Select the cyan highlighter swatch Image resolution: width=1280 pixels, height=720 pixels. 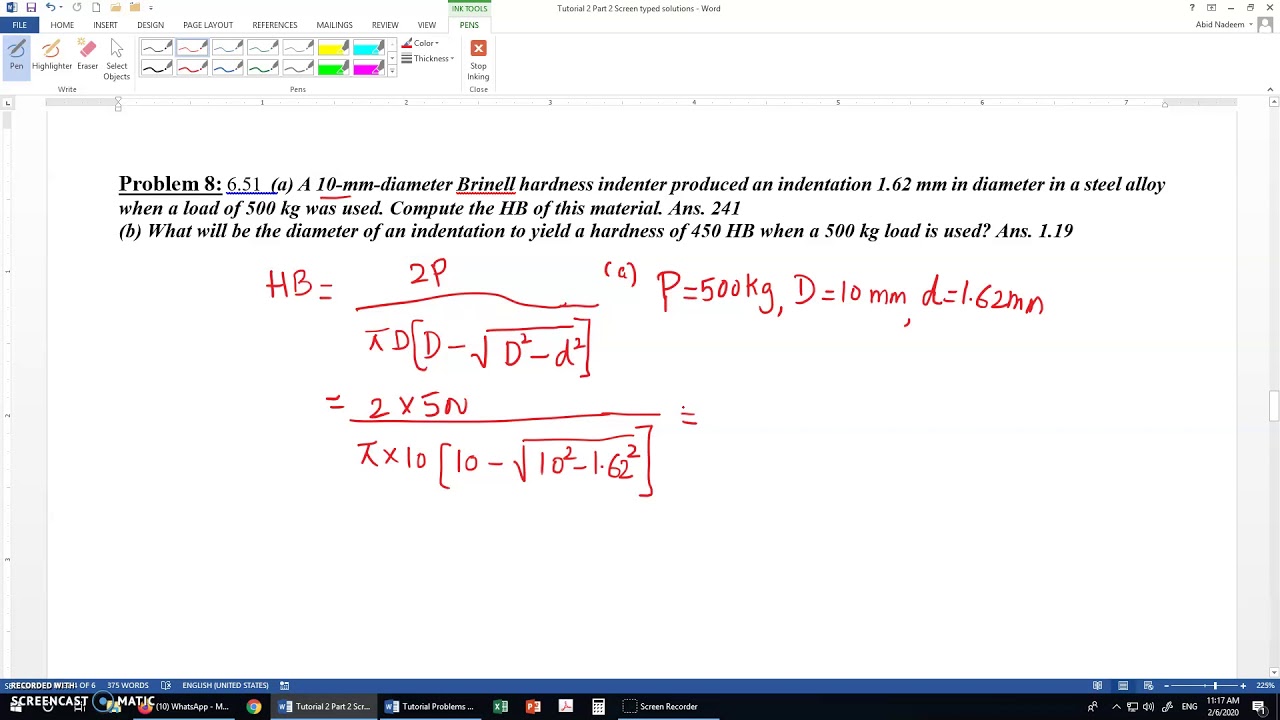coord(368,48)
